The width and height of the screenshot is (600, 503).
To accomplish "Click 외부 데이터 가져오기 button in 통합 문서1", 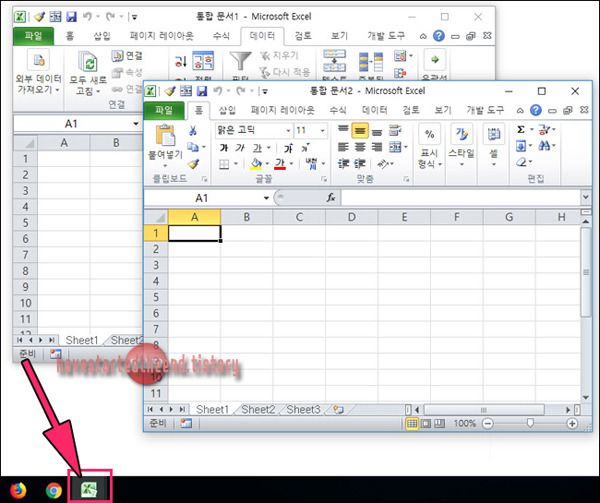I will [x=38, y=72].
